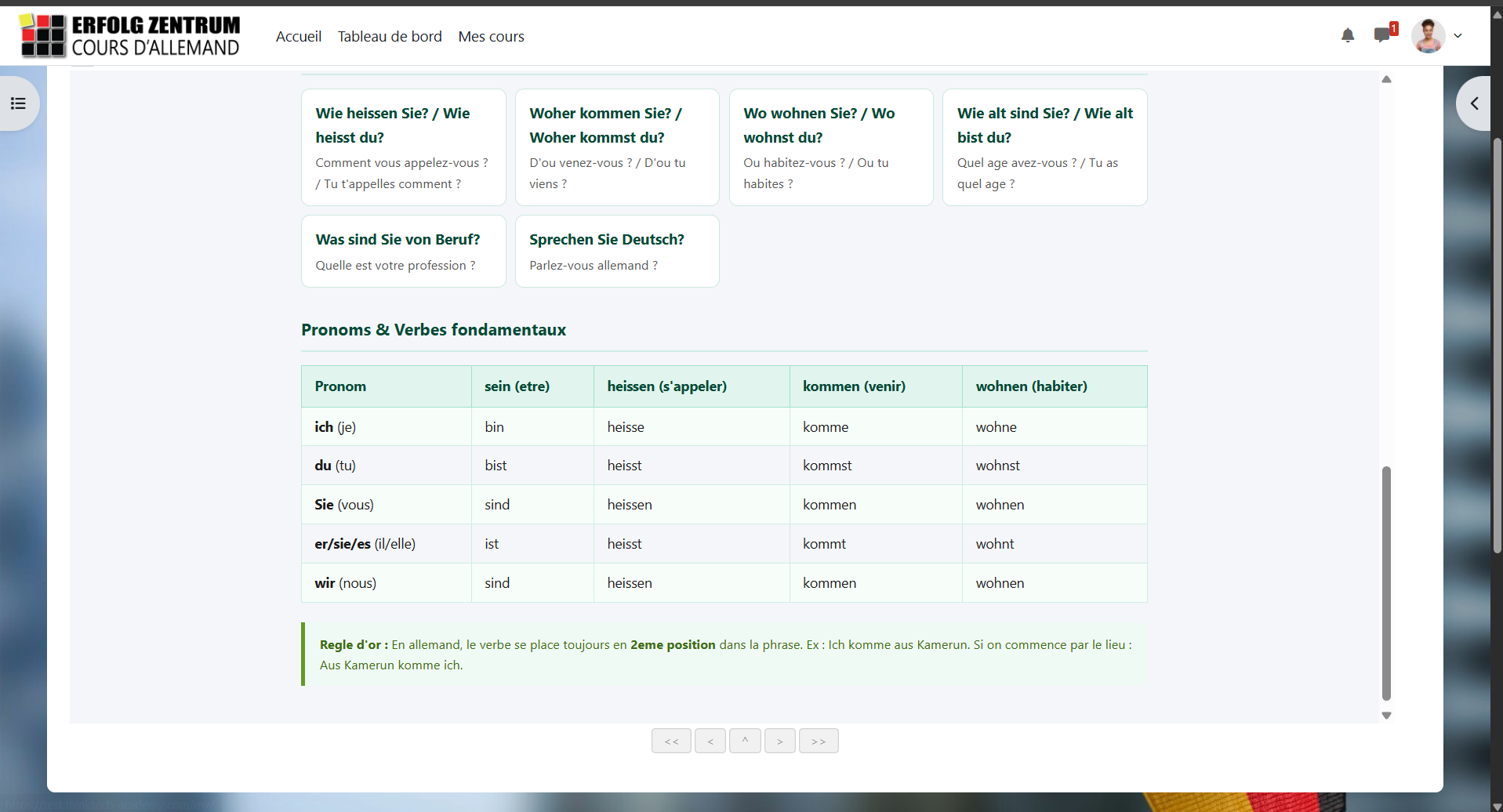Open Tableau de bord
Image resolution: width=1503 pixels, height=812 pixels.
pyautogui.click(x=390, y=36)
